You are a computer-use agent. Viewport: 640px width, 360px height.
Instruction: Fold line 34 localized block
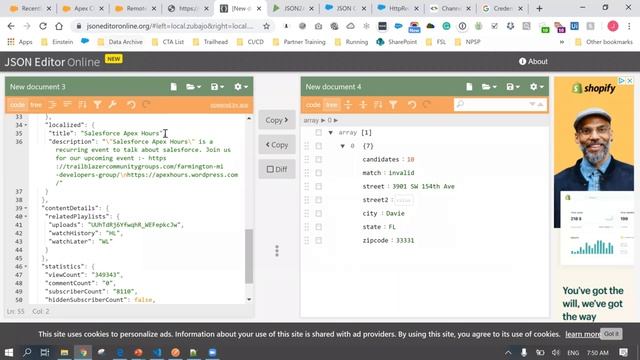pos(26,125)
